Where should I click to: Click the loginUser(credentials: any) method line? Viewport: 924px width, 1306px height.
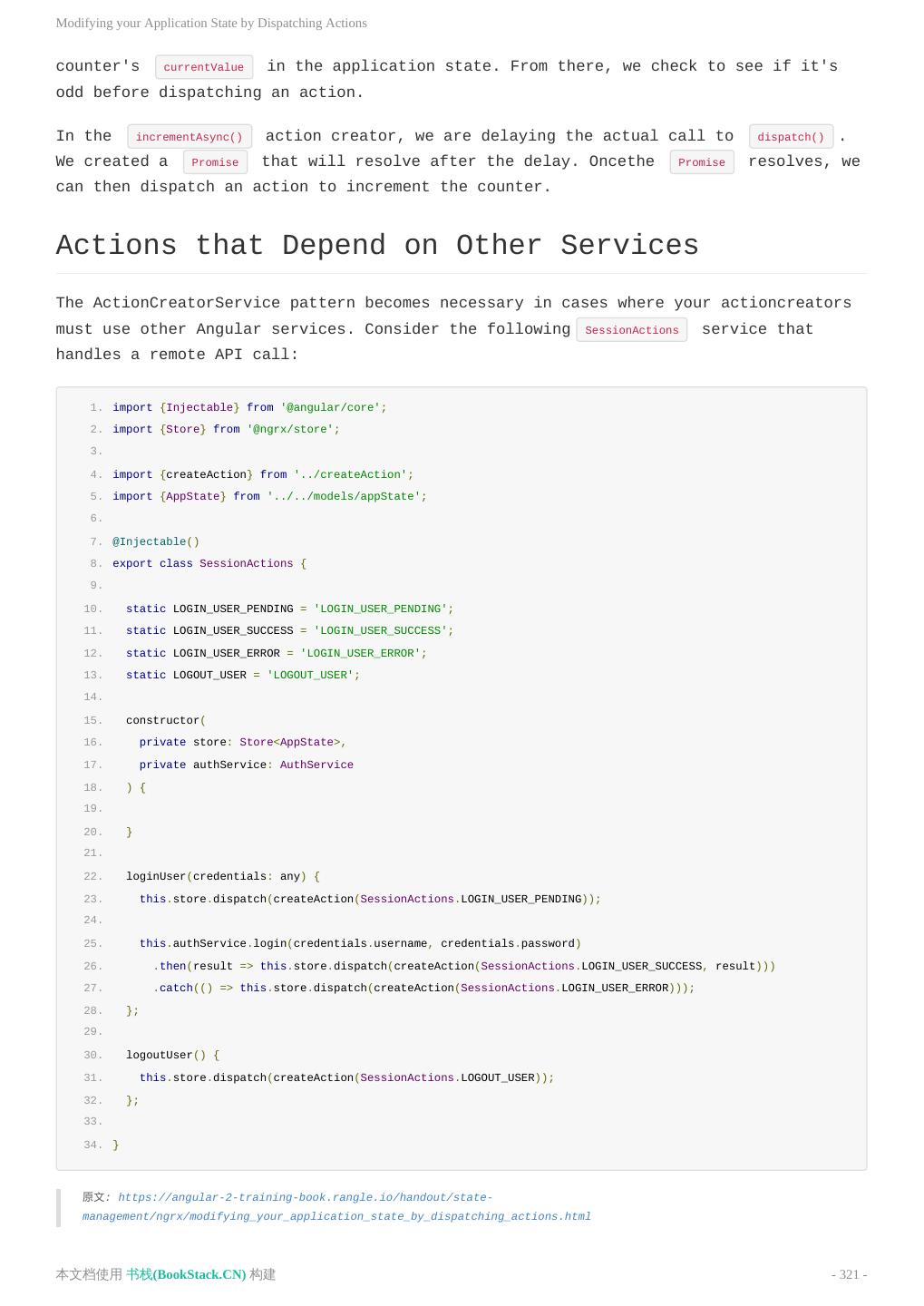[x=222, y=876]
